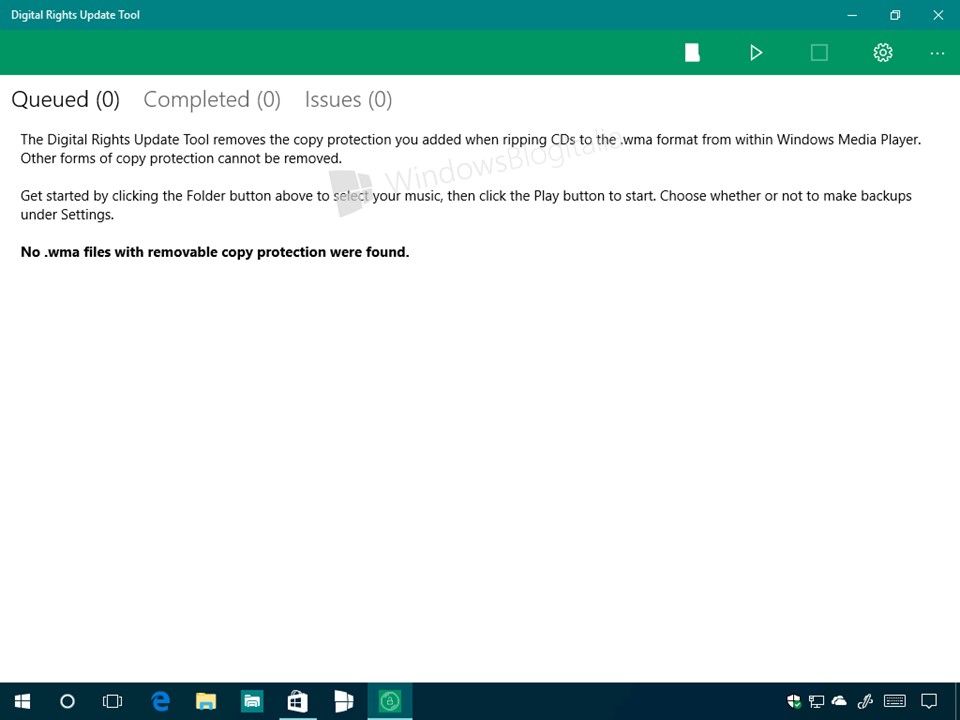Click the paragraph starting "The Digital Rights Update Tool removes"

pyautogui.click(x=471, y=149)
